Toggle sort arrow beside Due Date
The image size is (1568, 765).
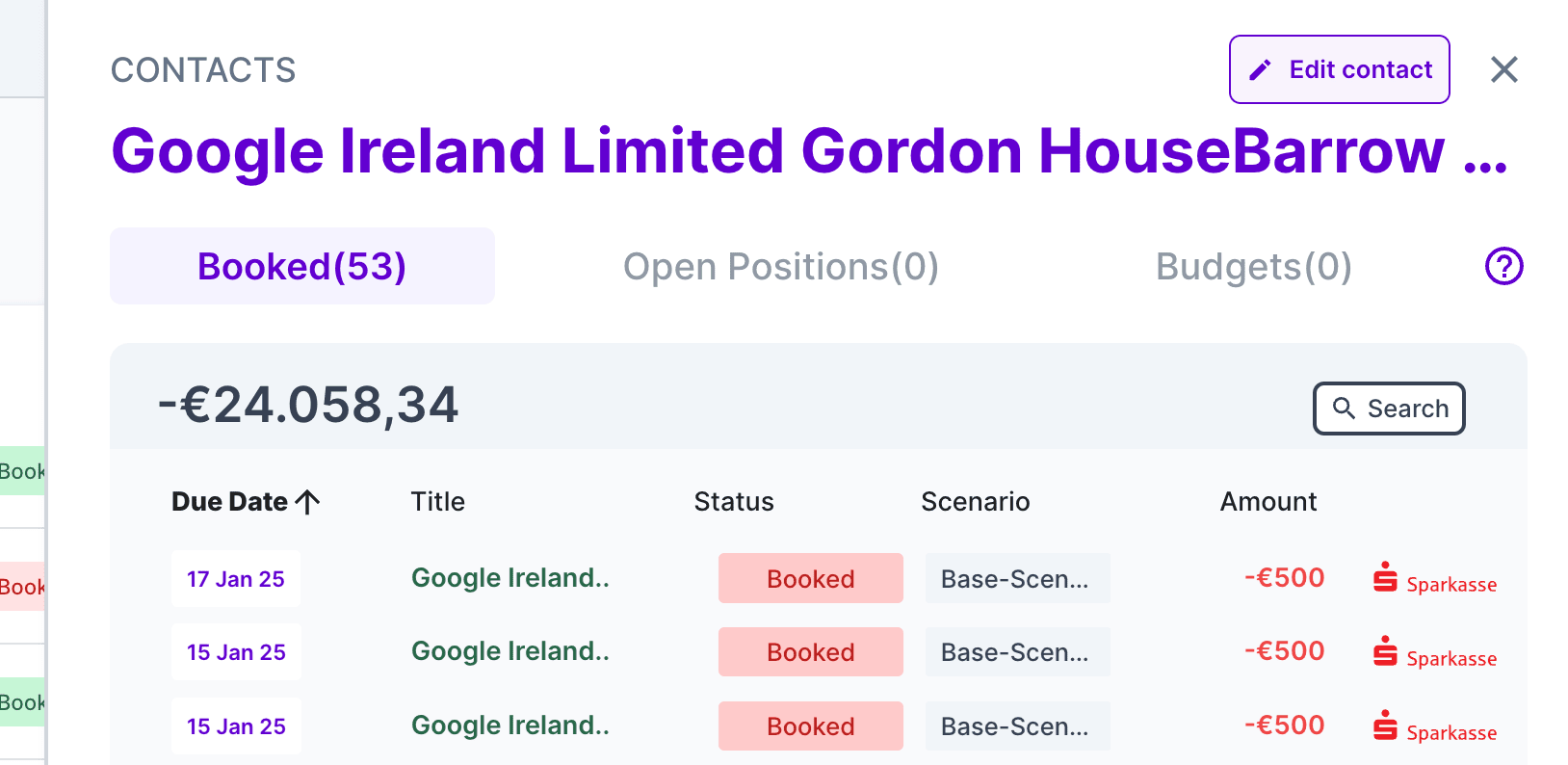(308, 502)
